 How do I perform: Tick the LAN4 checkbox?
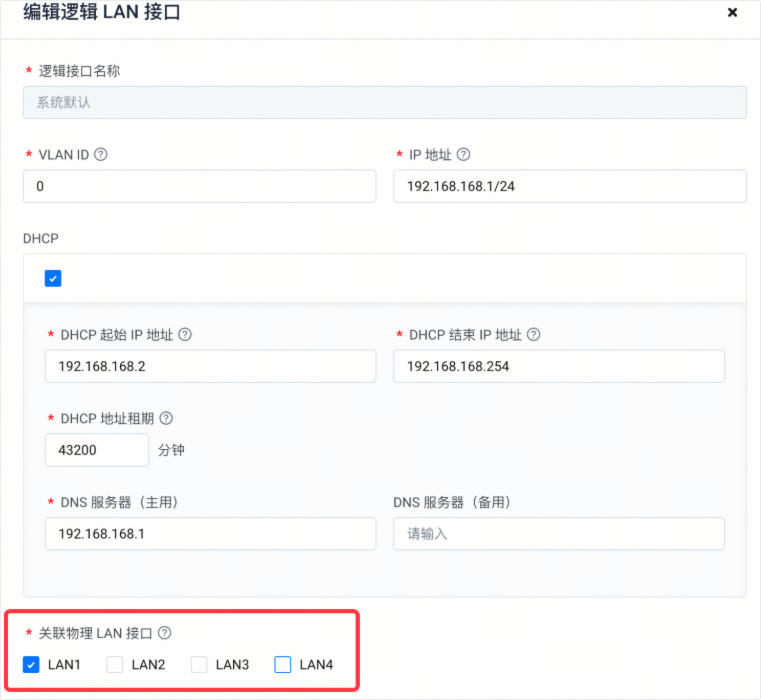[282, 665]
